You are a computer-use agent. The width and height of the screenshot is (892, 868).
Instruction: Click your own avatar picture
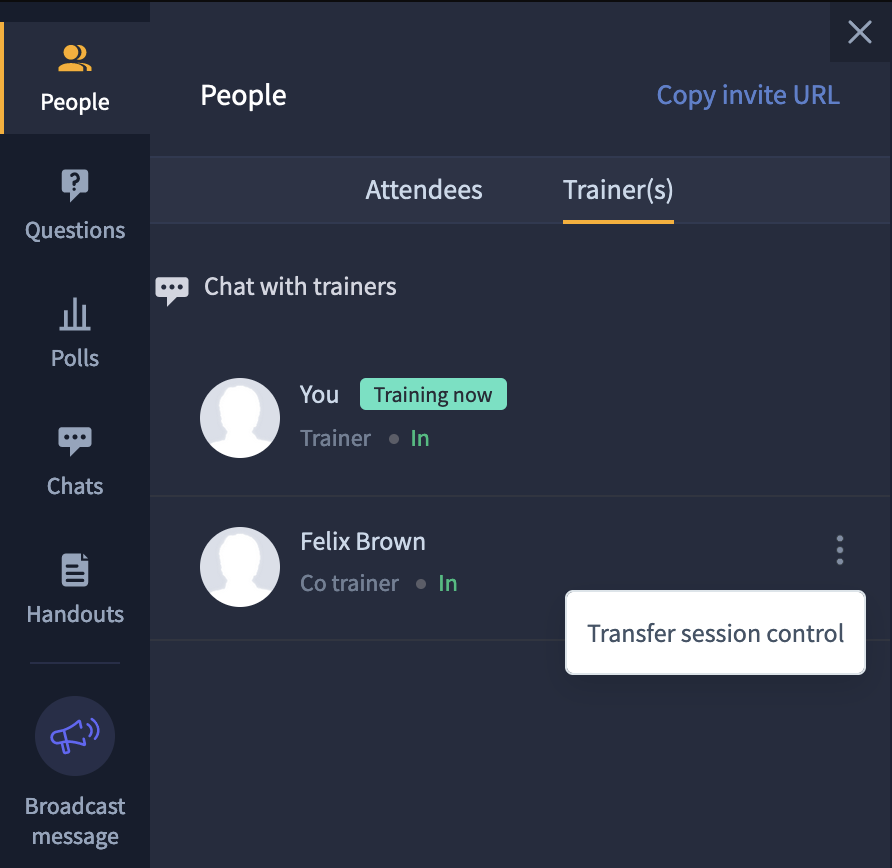239,418
